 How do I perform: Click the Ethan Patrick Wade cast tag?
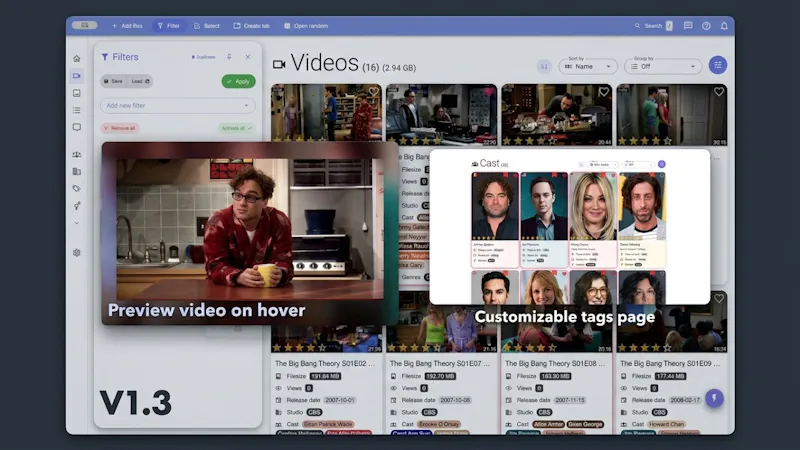[328, 424]
